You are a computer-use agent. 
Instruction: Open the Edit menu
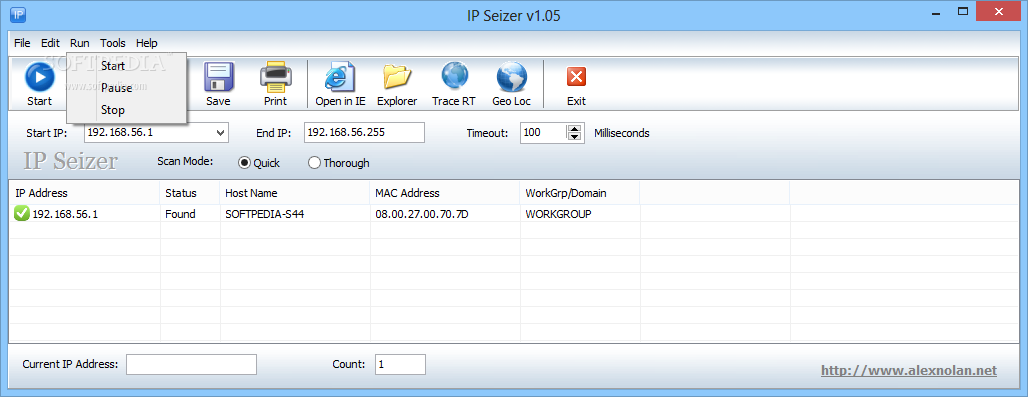click(x=50, y=43)
